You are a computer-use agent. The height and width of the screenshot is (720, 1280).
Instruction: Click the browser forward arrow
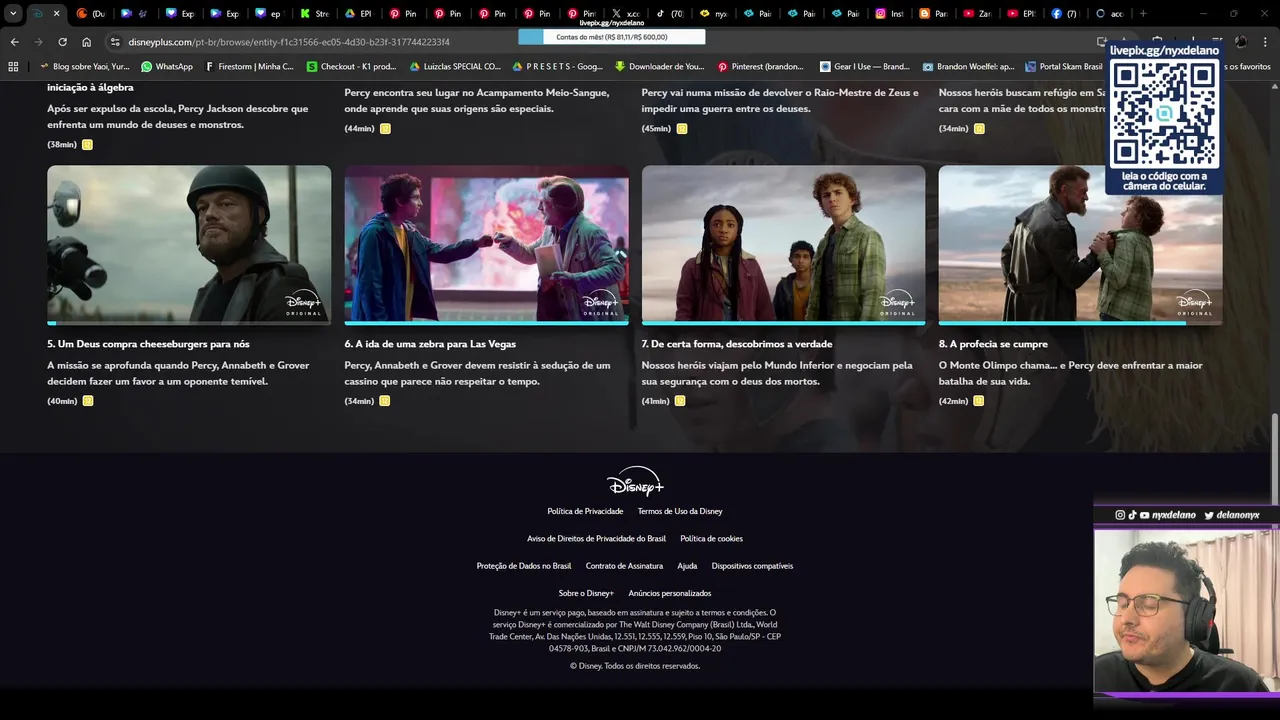38,42
